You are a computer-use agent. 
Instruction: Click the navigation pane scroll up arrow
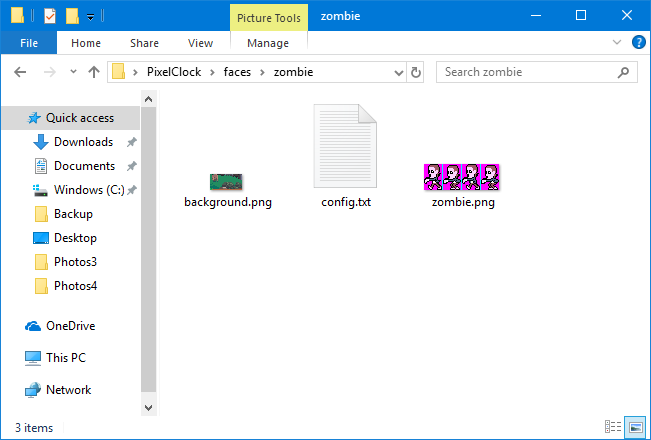[x=149, y=99]
